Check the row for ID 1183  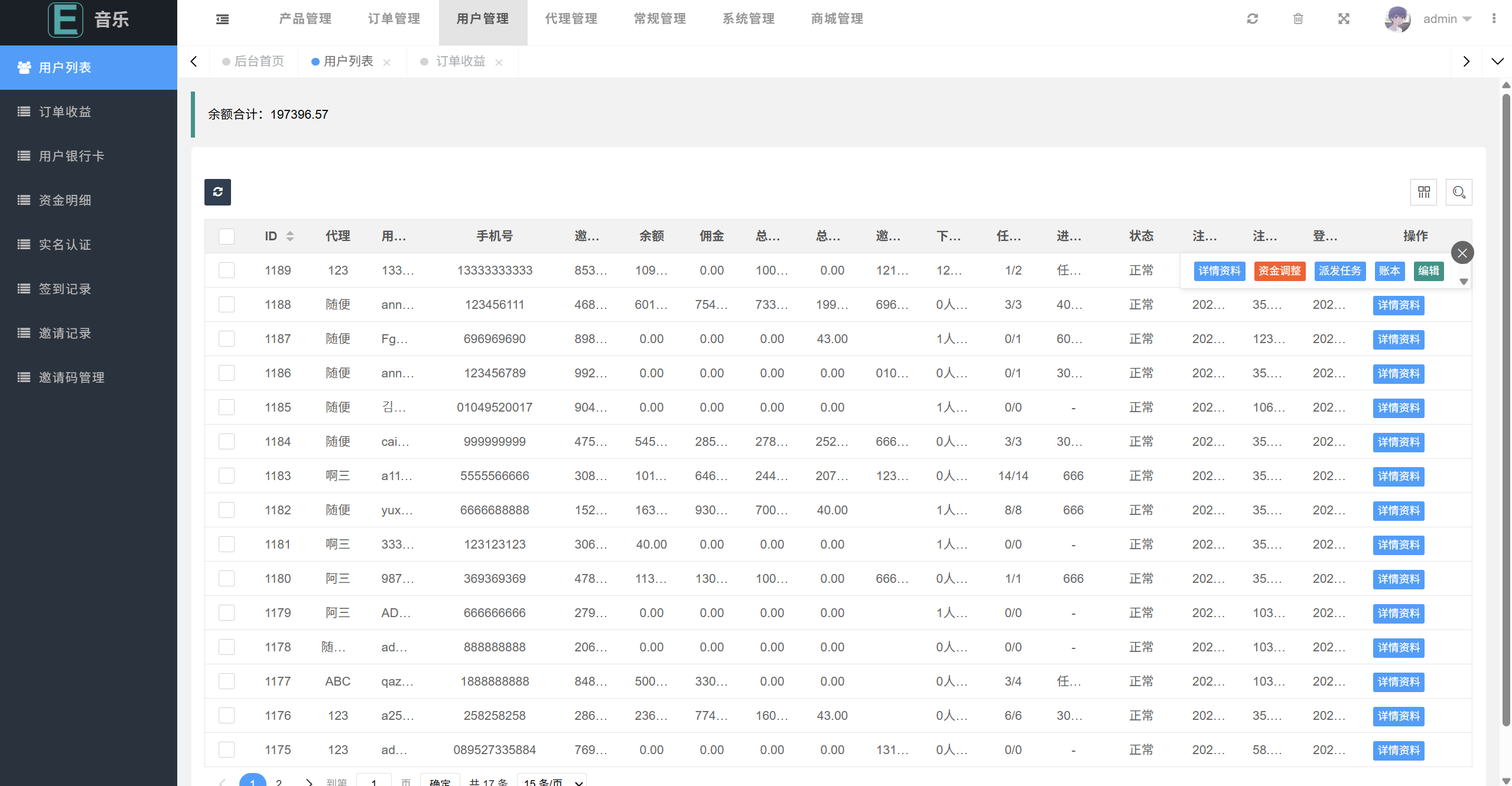click(226, 476)
